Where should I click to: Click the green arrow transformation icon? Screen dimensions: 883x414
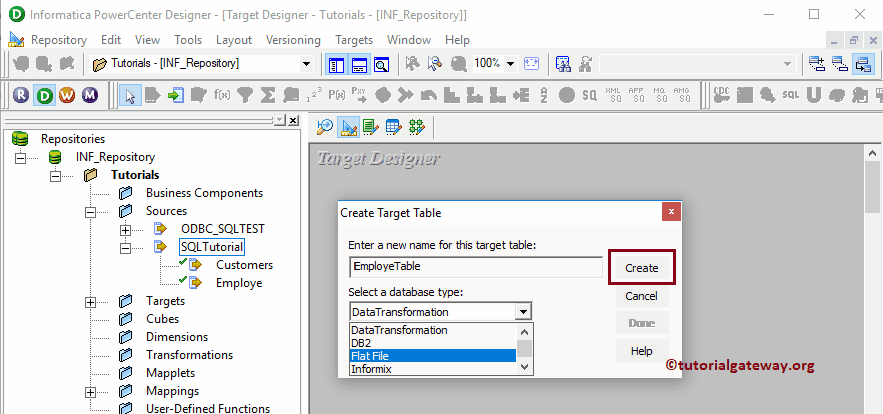pos(176,95)
